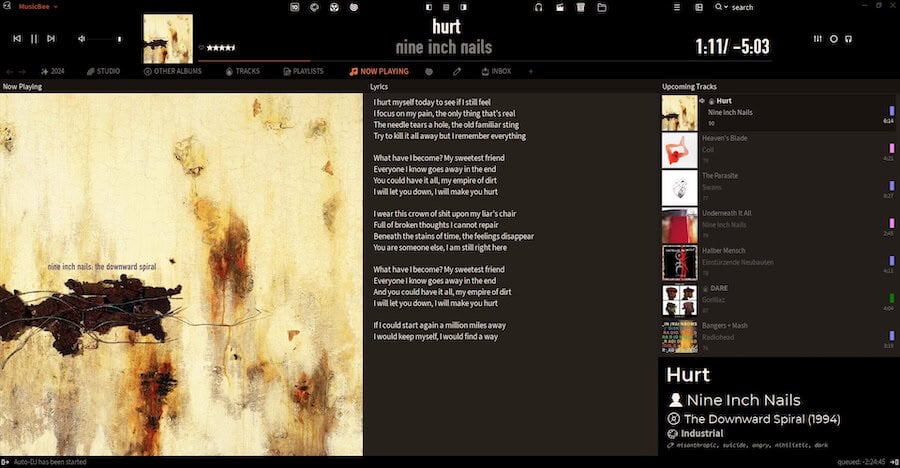Viewport: 900px width, 468px height.
Task: Open the search magnifier dropdown
Action: pos(721,7)
